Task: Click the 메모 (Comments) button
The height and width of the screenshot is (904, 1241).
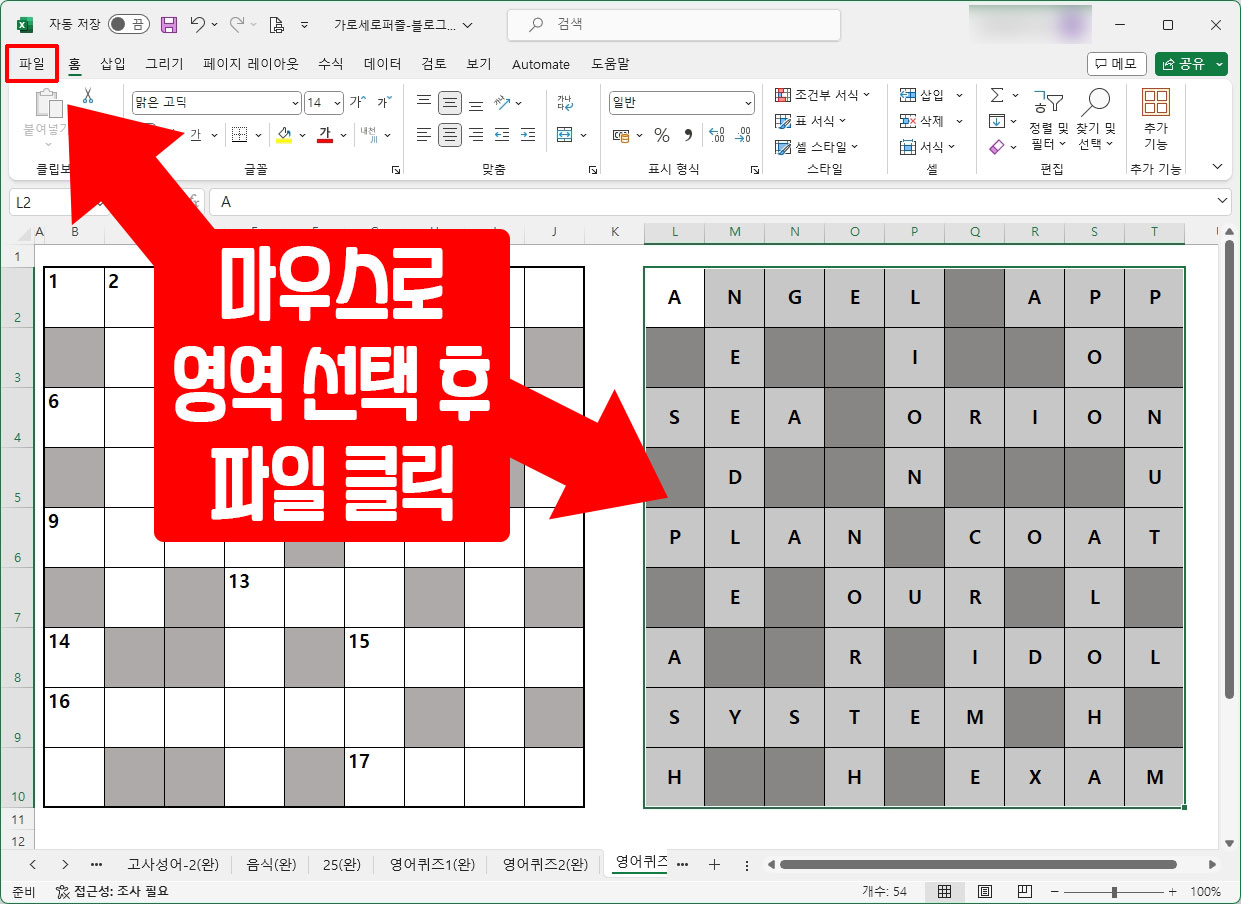Action: tap(1116, 63)
